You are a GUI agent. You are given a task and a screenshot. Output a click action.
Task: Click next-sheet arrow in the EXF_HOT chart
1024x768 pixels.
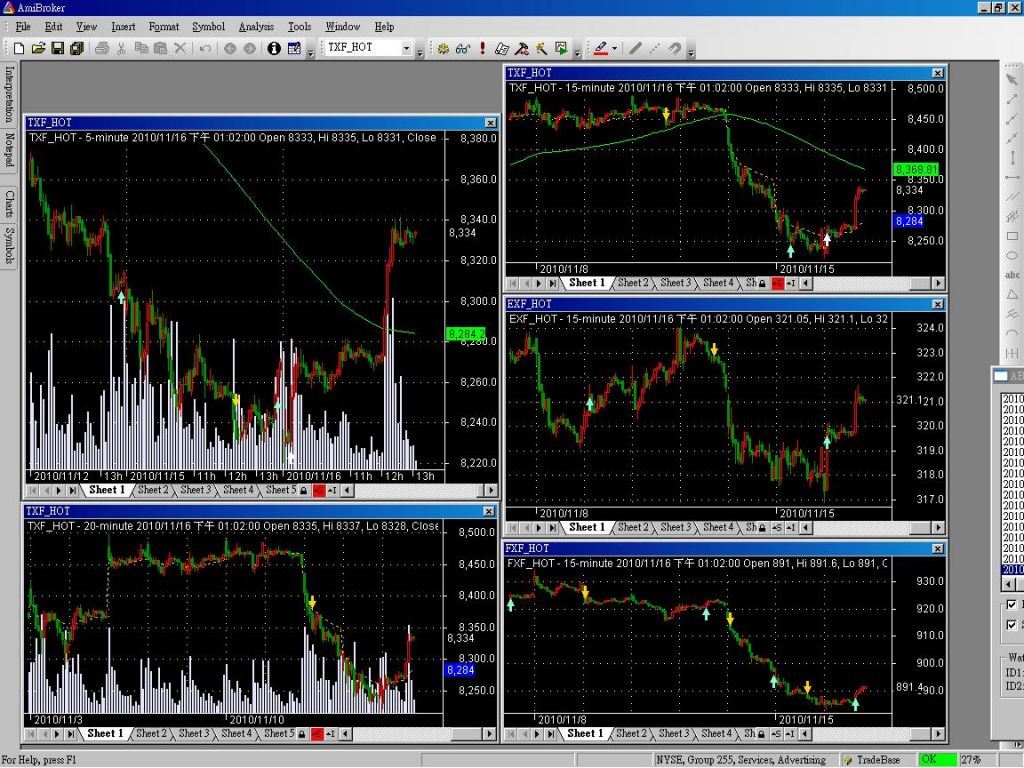[538, 528]
